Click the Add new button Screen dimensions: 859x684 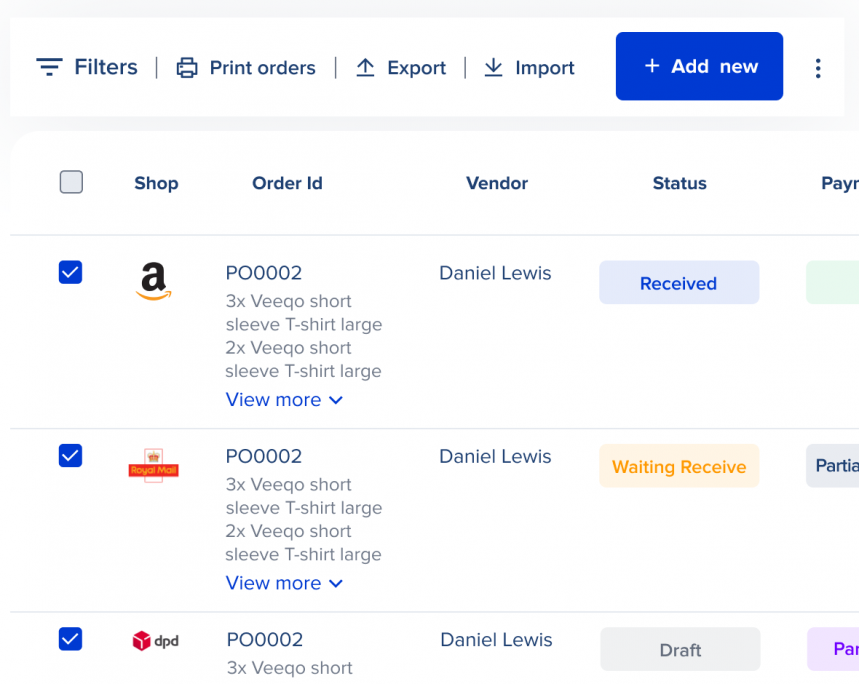coord(699,66)
